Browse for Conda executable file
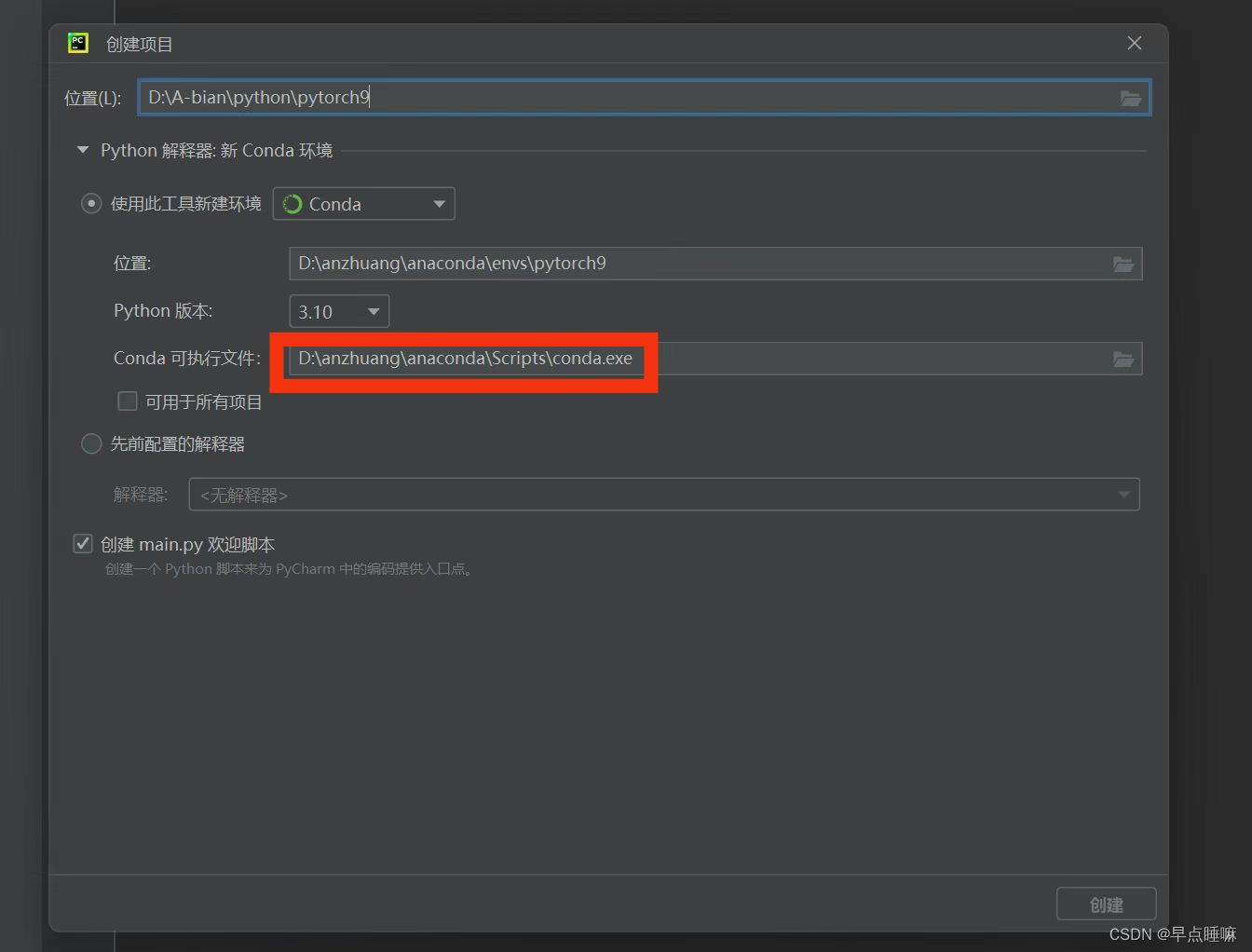This screenshot has width=1252, height=952. coord(1123,359)
